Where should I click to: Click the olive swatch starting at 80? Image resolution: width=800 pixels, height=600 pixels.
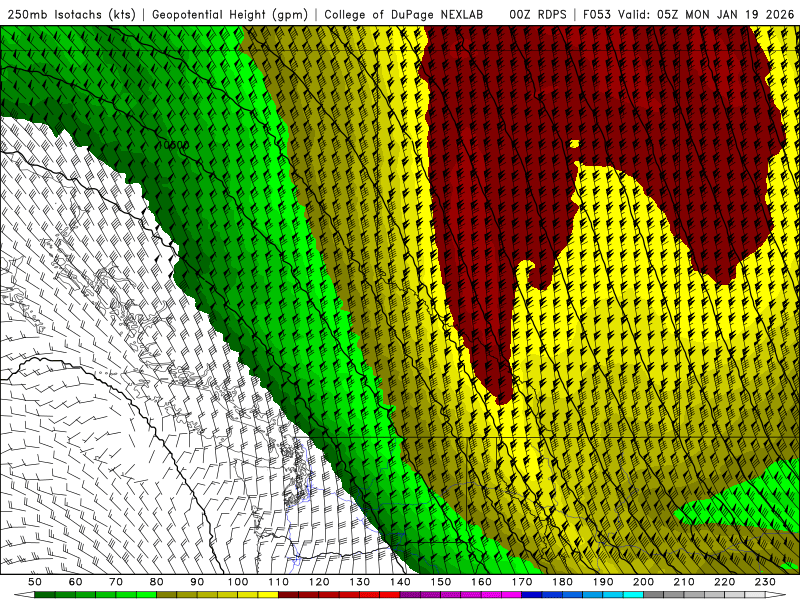(166, 595)
